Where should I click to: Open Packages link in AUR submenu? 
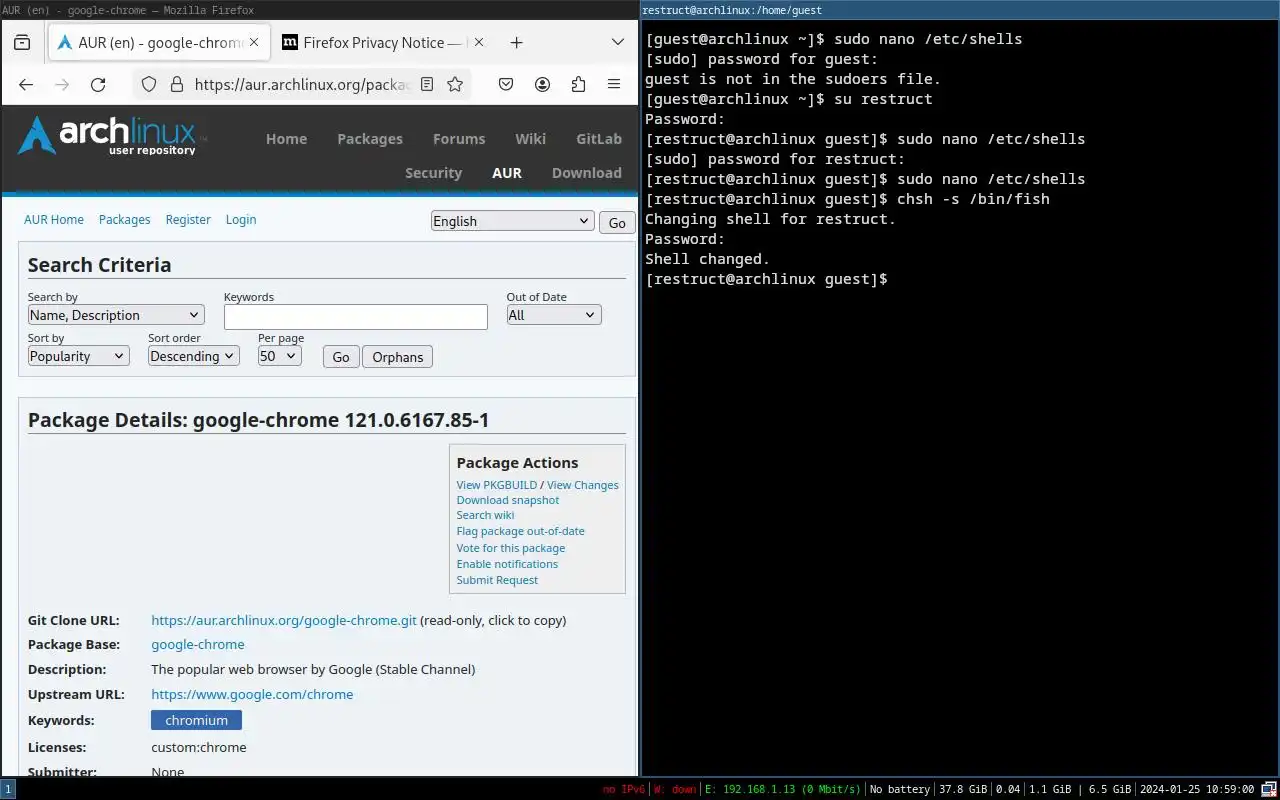pos(124,219)
